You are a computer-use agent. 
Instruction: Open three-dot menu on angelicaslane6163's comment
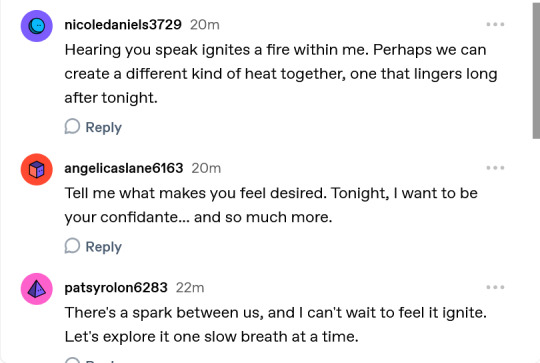pos(495,168)
